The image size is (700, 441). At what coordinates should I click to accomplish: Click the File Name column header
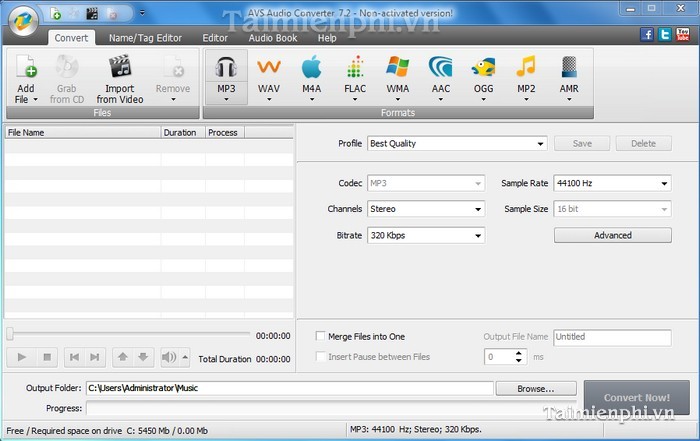[x=83, y=133]
